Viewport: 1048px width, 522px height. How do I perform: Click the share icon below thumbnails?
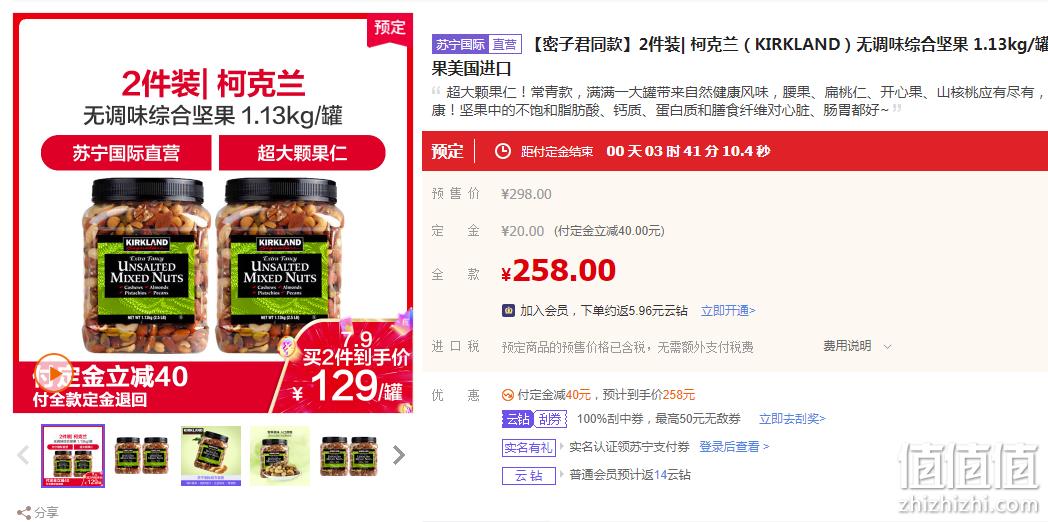(24, 513)
